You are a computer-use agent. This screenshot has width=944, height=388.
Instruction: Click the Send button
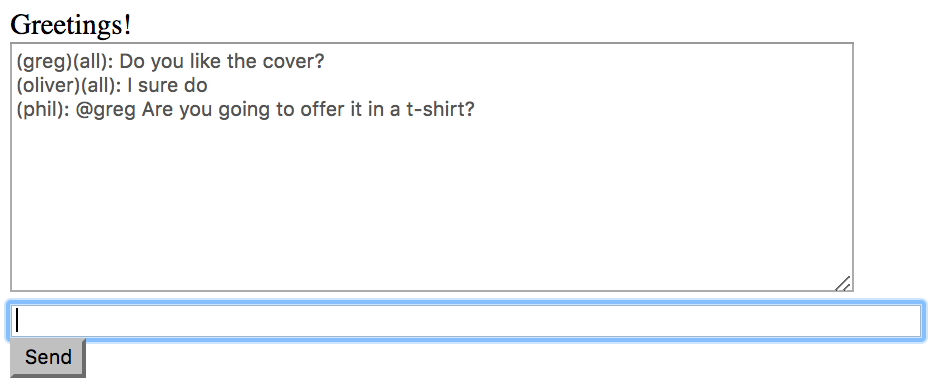[x=48, y=357]
